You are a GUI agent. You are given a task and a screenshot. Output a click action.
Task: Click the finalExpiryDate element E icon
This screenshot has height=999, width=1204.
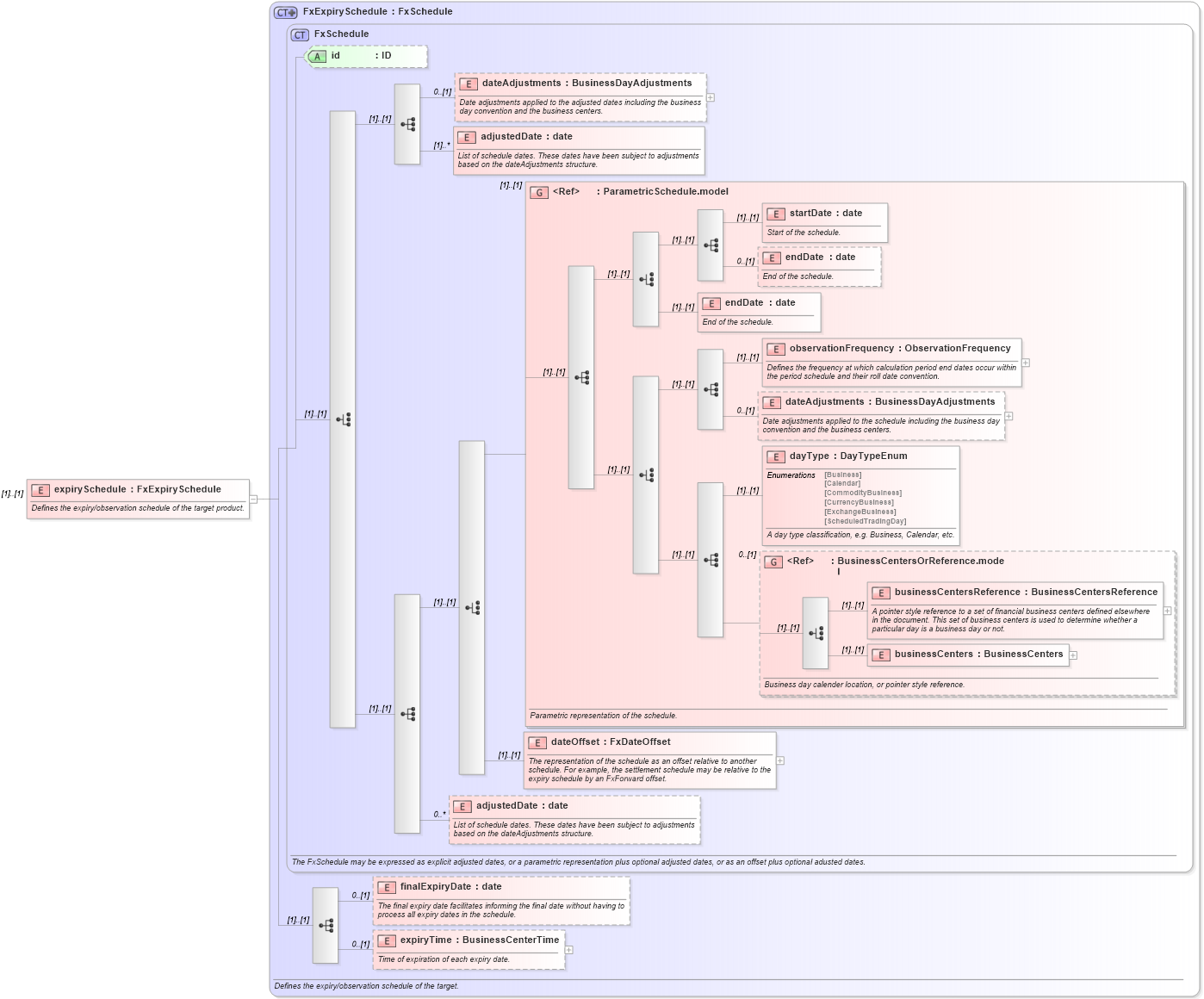[385, 886]
